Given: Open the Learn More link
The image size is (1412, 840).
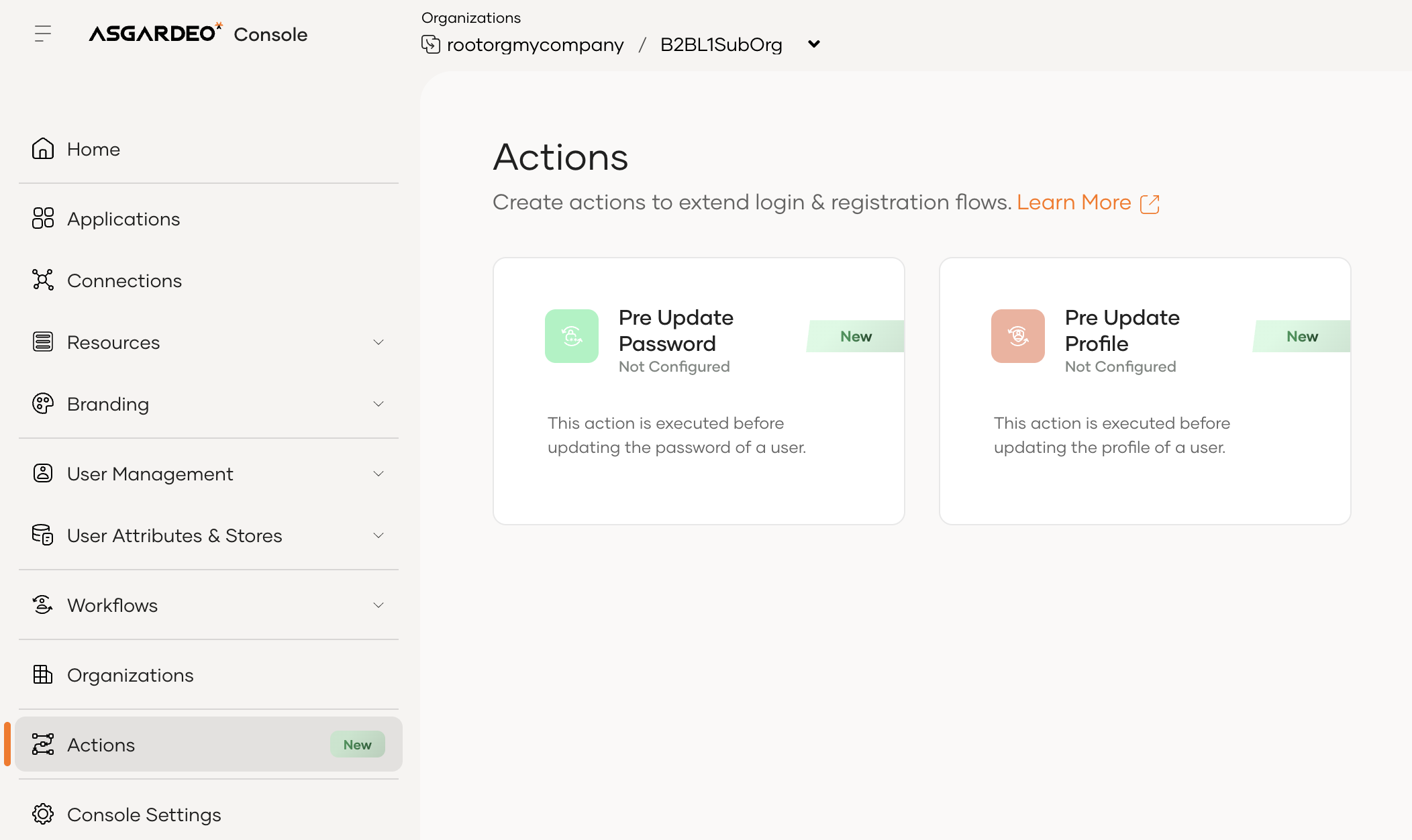Looking at the screenshot, I should click(1074, 202).
